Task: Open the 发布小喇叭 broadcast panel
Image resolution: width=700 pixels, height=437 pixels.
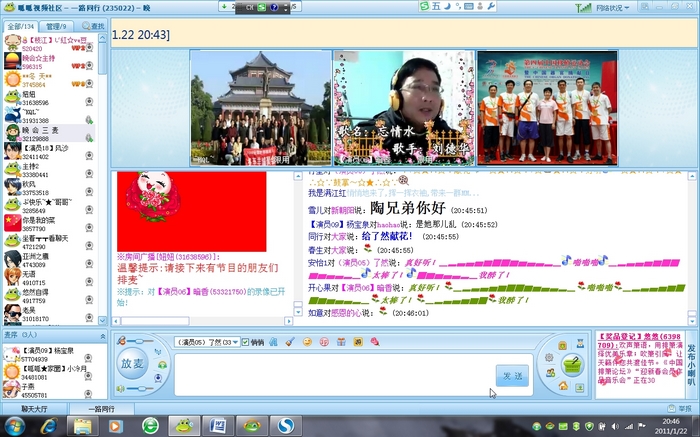Action: point(691,365)
